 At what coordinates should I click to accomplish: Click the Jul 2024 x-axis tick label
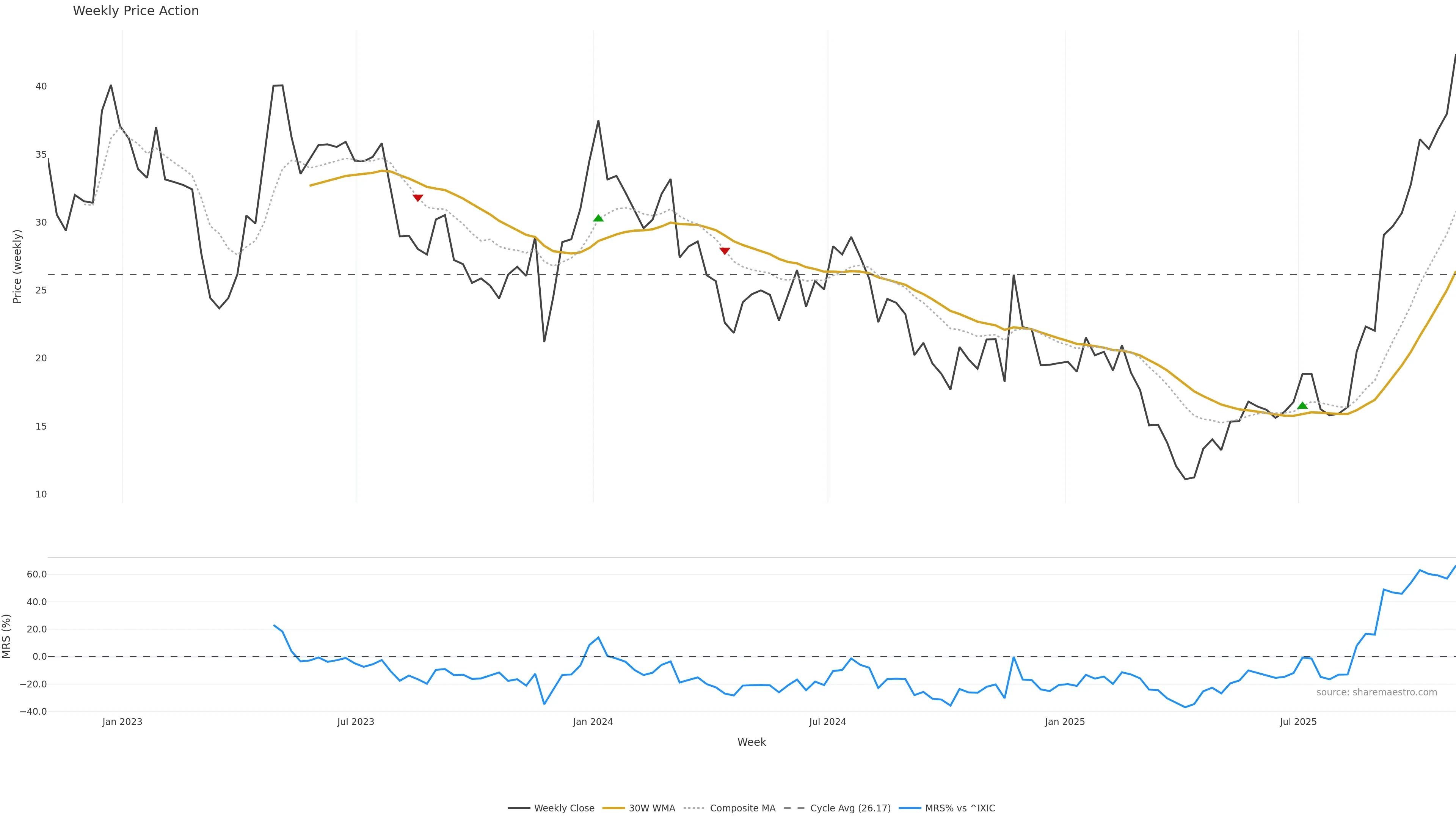827,722
